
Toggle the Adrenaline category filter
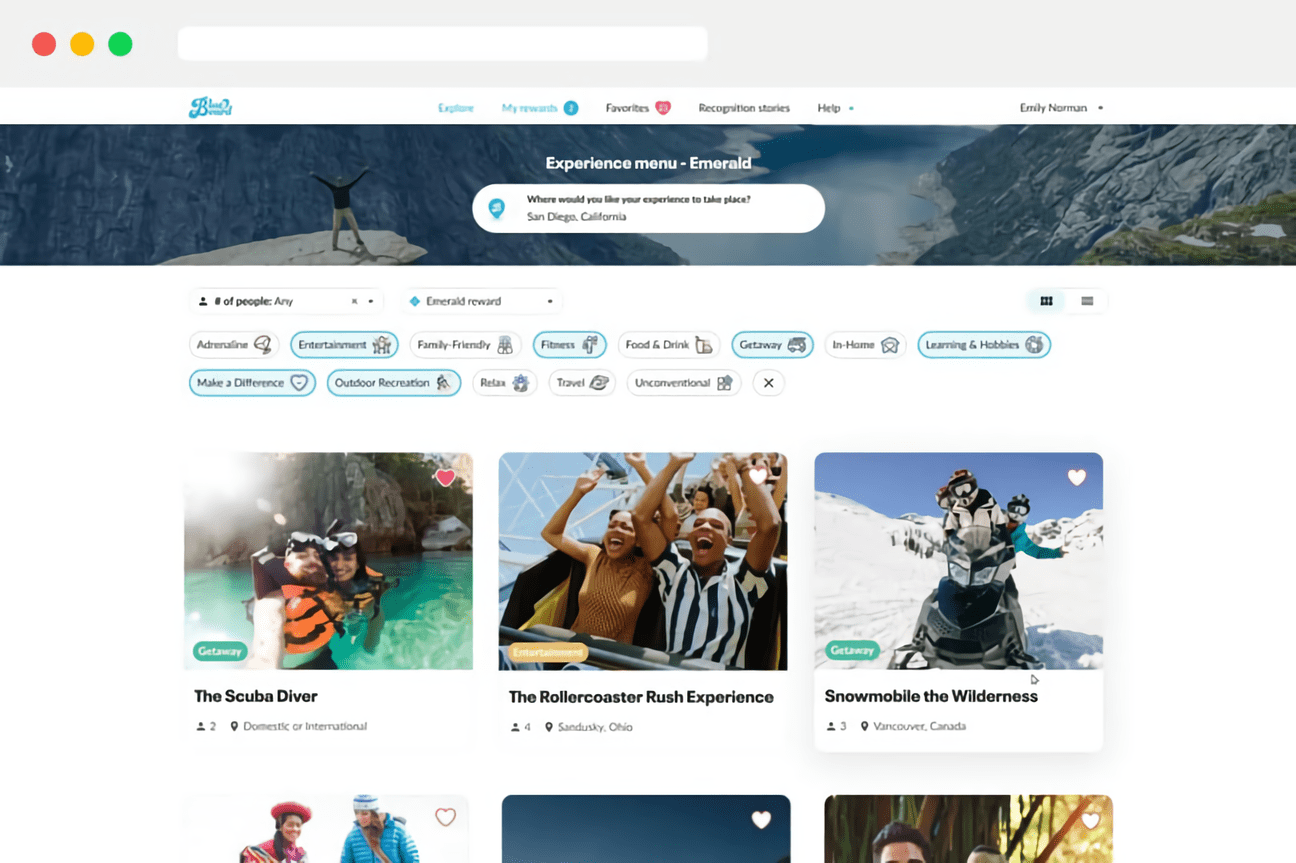pos(234,345)
